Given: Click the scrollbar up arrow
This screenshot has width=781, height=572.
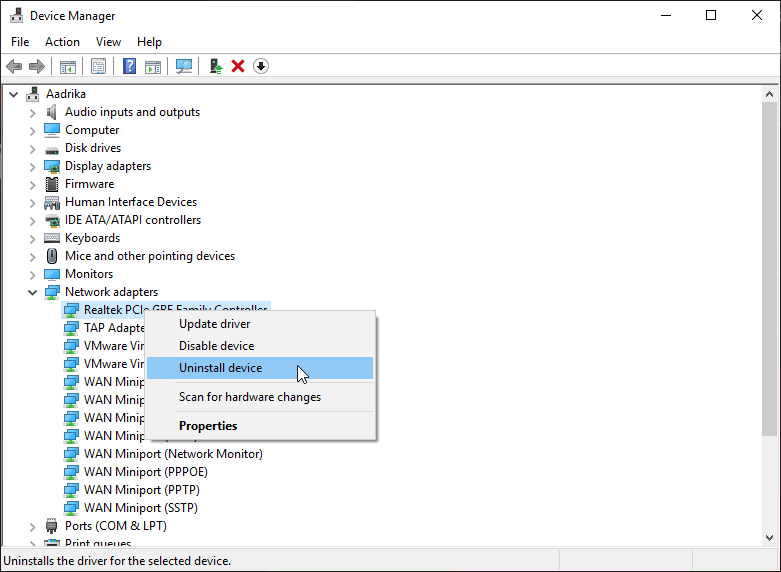Looking at the screenshot, I should (x=769, y=94).
